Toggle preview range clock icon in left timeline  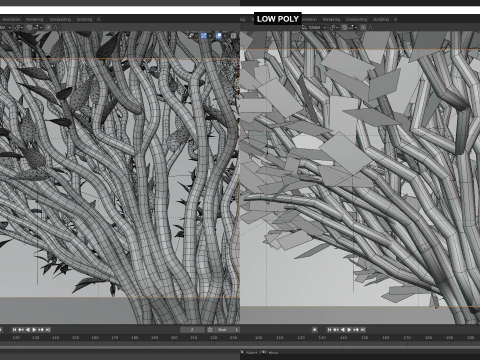click(210, 330)
